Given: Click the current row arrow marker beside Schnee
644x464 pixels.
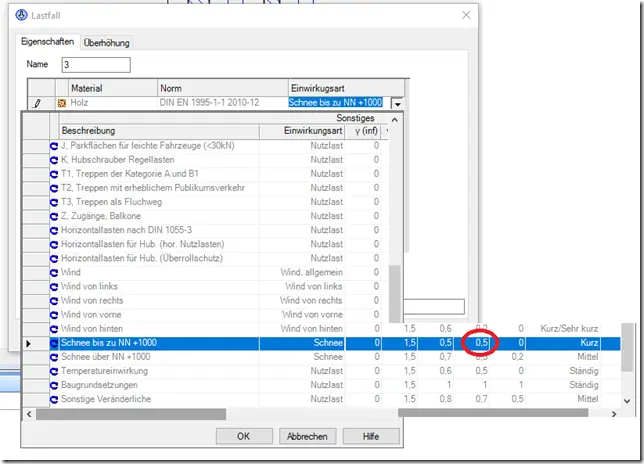Looking at the screenshot, I should (x=28, y=343).
